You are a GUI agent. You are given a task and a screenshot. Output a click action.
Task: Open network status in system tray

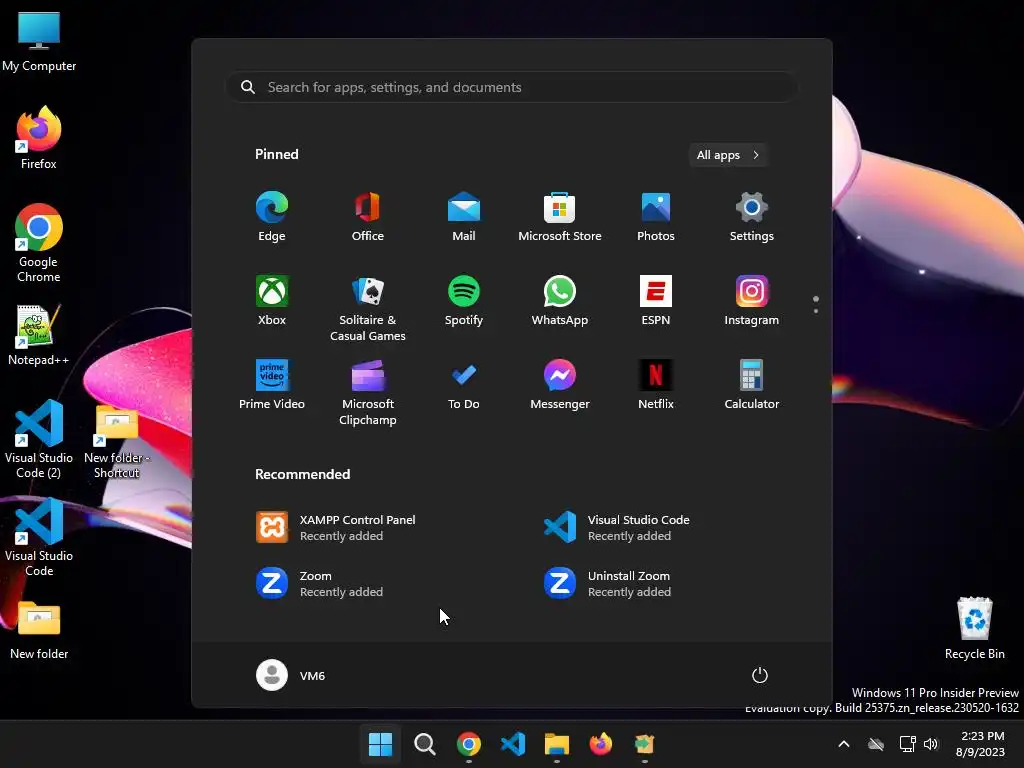907,744
